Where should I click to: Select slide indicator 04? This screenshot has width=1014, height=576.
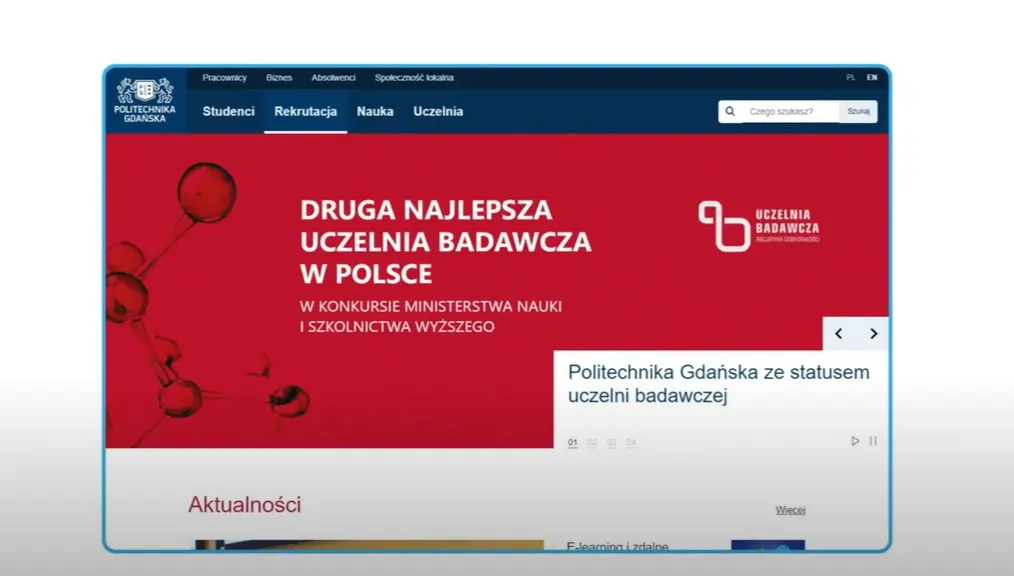click(631, 443)
